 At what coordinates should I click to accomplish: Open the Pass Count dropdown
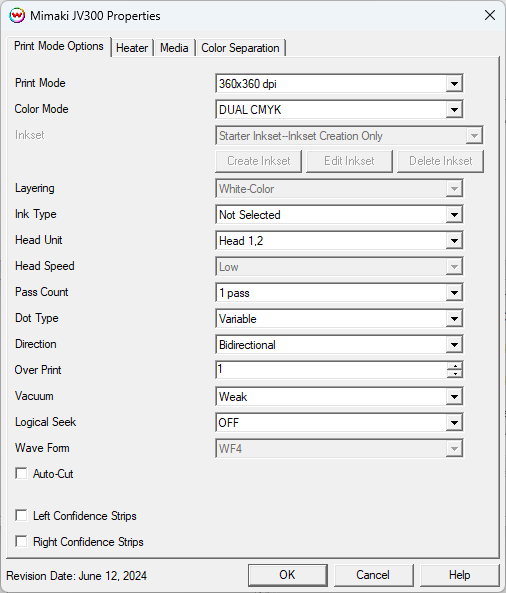[x=339, y=293]
